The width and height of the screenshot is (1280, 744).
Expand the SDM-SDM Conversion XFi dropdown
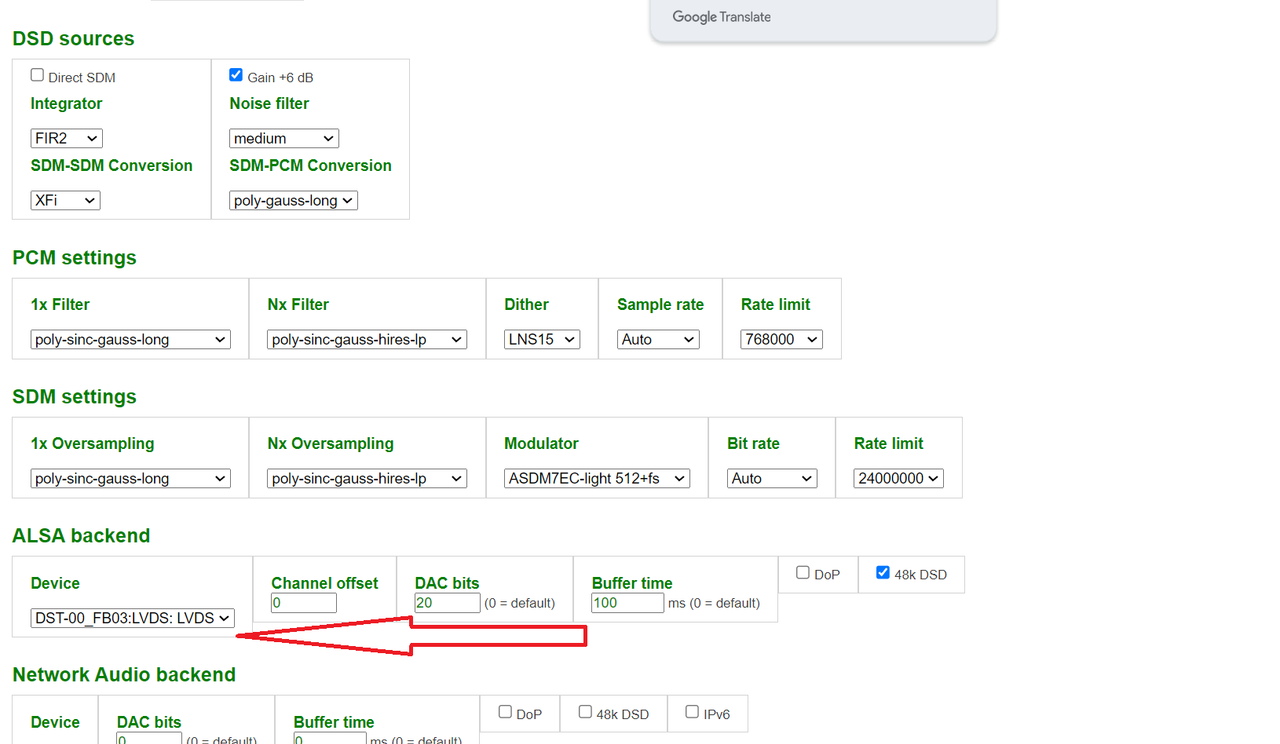65,201
